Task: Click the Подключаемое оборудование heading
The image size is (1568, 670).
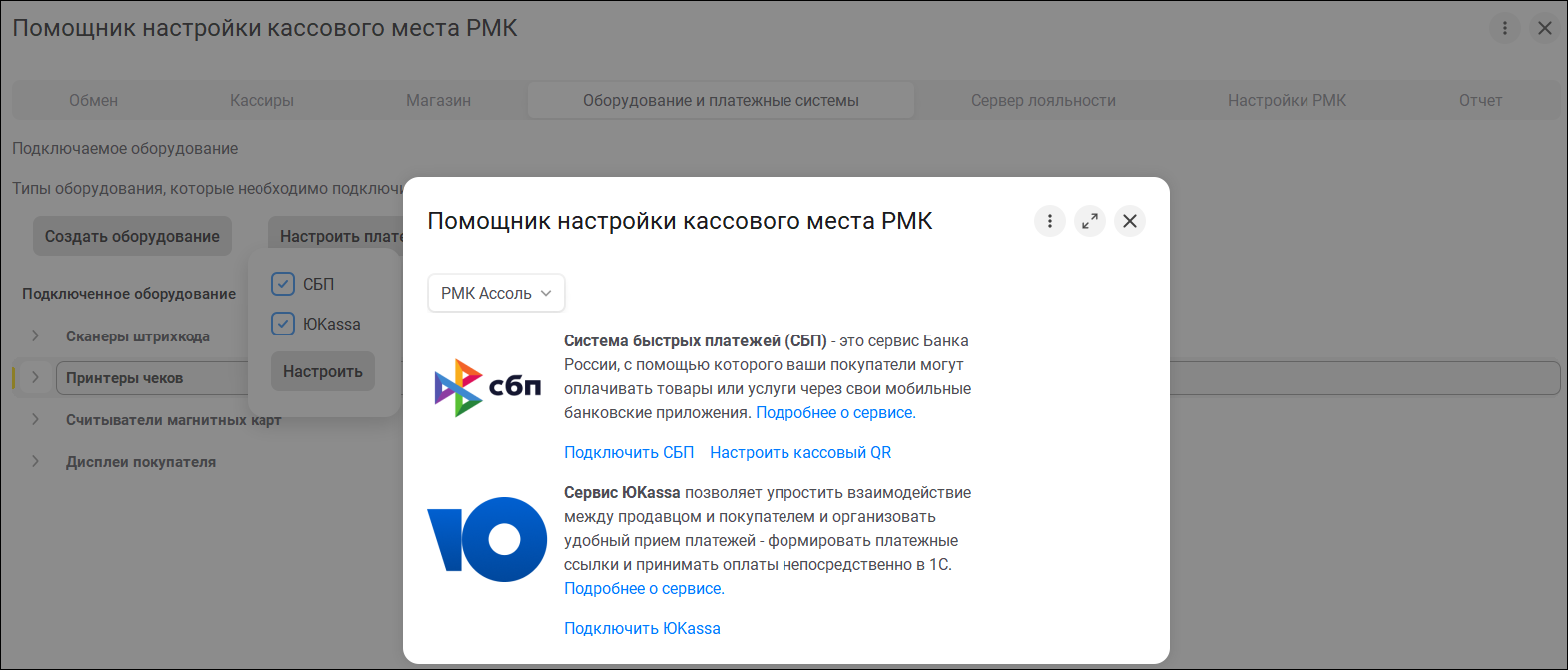Action: pos(125,148)
